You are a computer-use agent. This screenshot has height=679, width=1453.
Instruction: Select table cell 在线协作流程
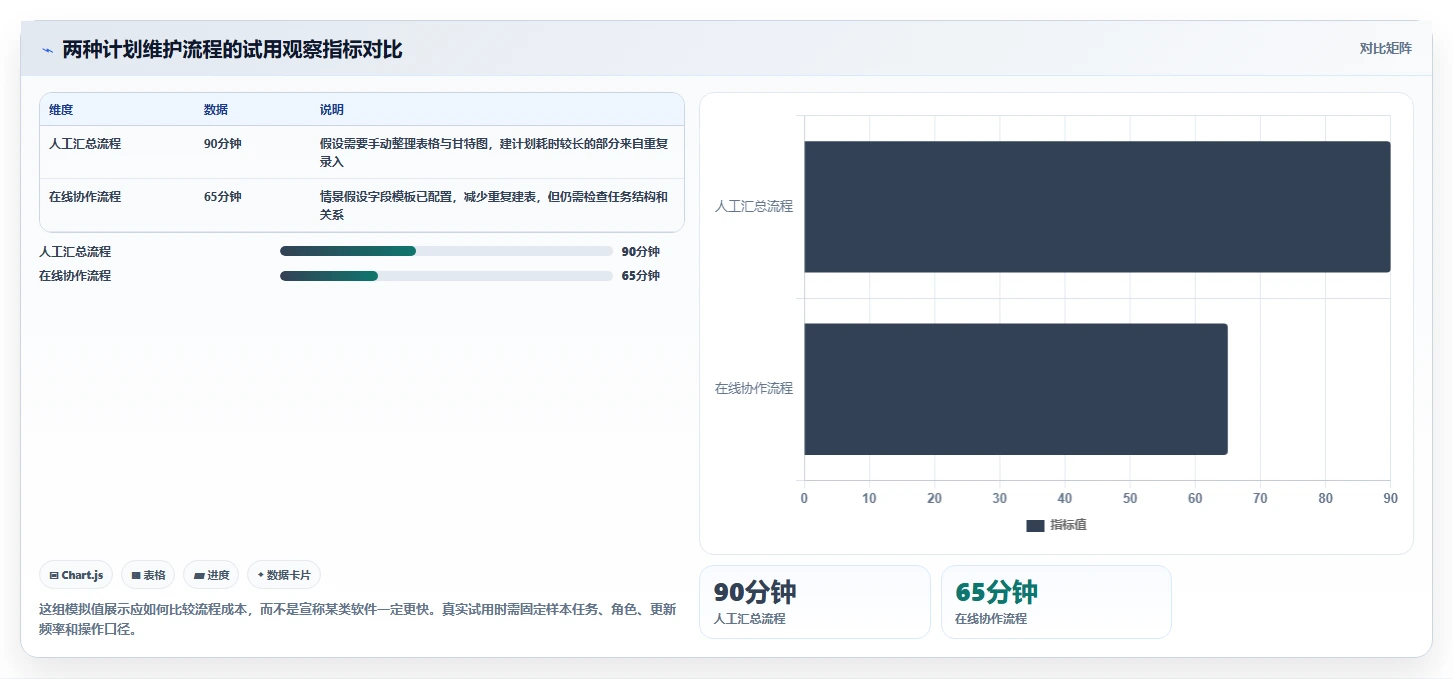click(85, 197)
